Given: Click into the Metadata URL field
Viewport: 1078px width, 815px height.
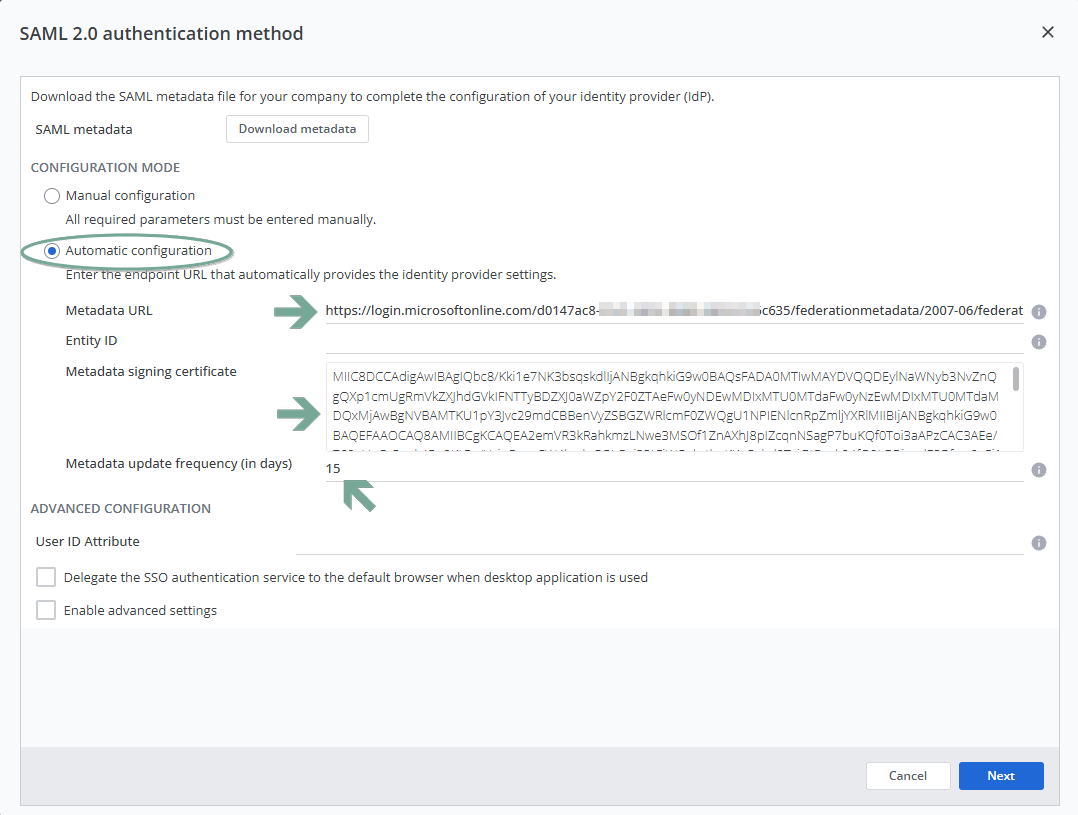Looking at the screenshot, I should [673, 311].
